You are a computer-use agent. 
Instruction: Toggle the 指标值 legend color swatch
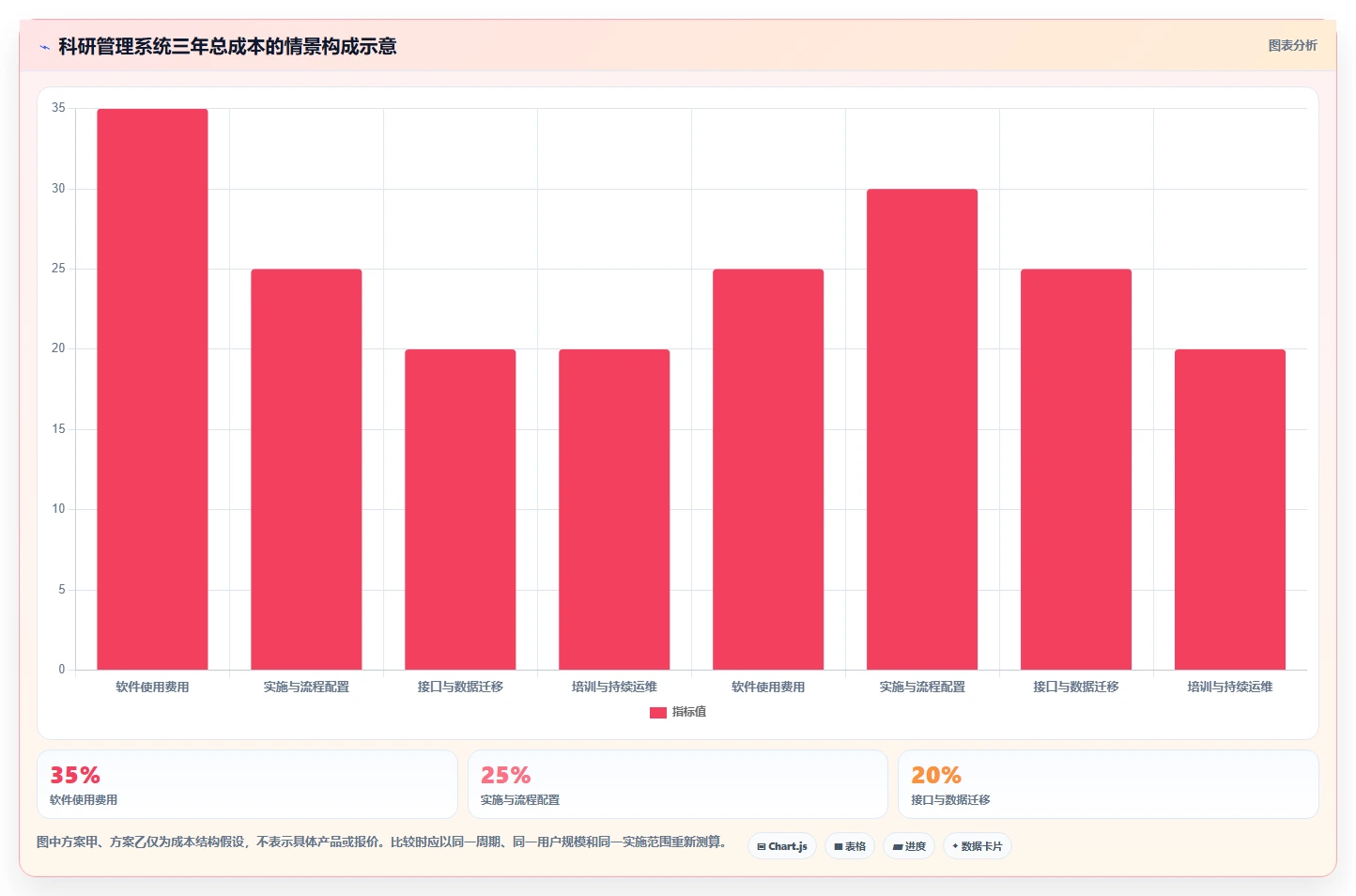click(657, 713)
